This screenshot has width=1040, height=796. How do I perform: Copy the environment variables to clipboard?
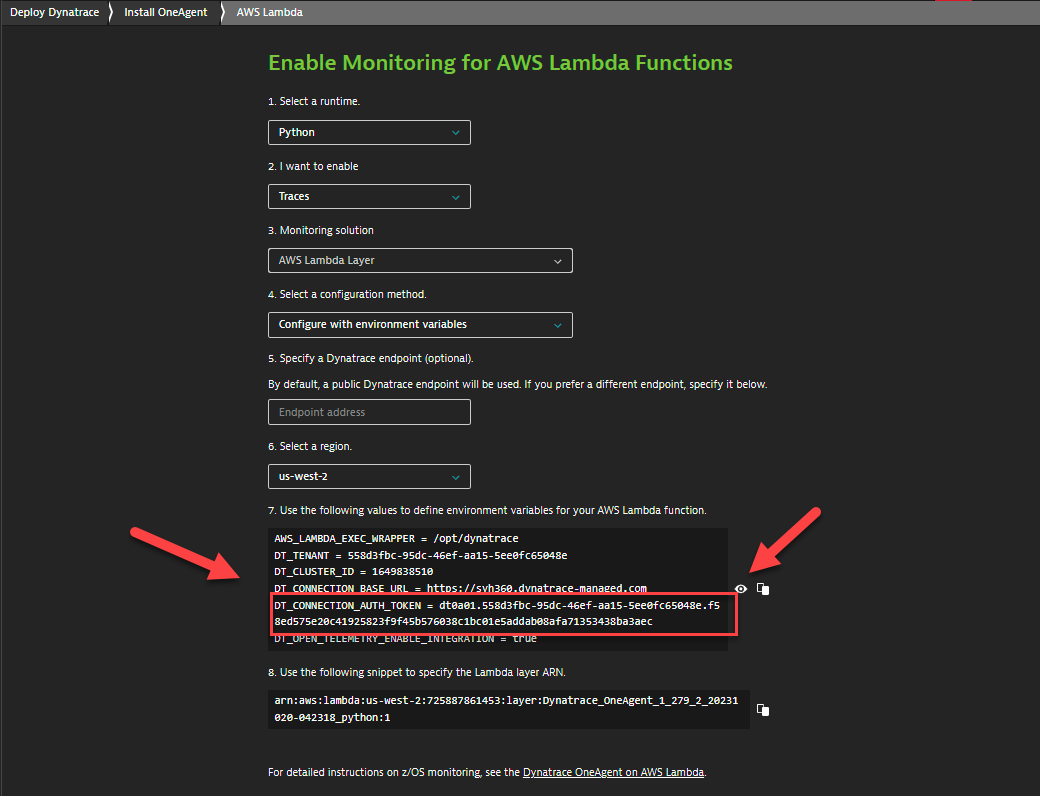(x=763, y=589)
